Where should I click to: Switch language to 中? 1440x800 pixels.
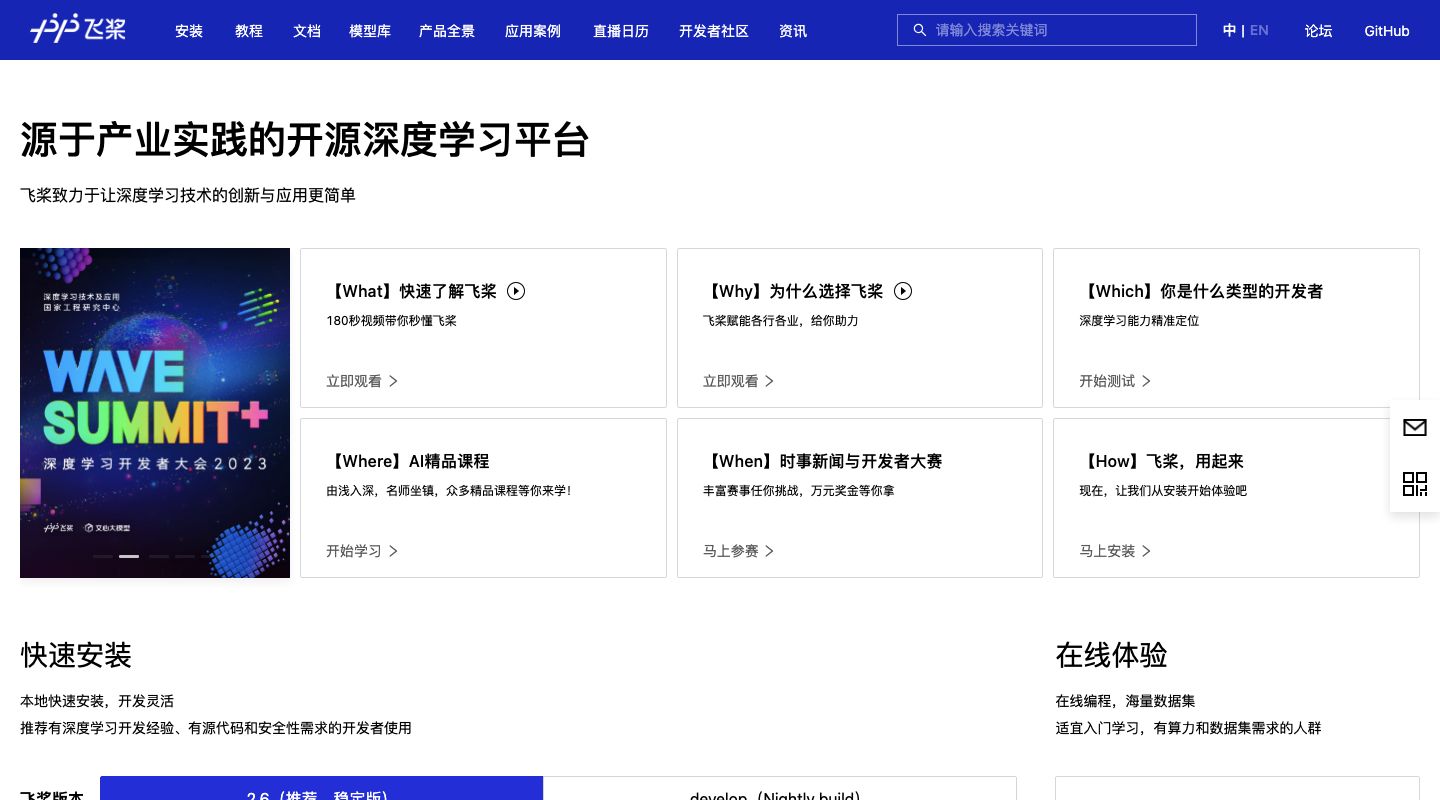pos(1229,30)
